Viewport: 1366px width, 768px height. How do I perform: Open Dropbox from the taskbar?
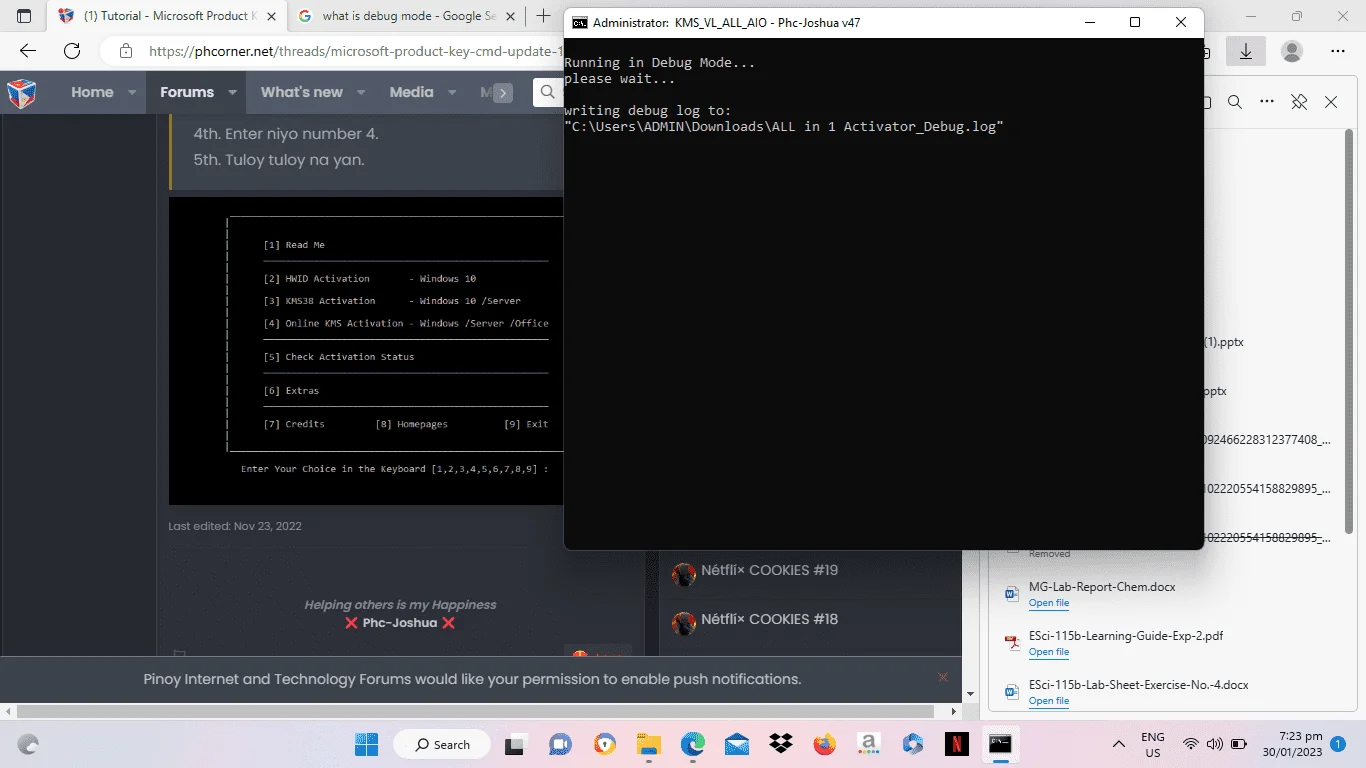781,744
